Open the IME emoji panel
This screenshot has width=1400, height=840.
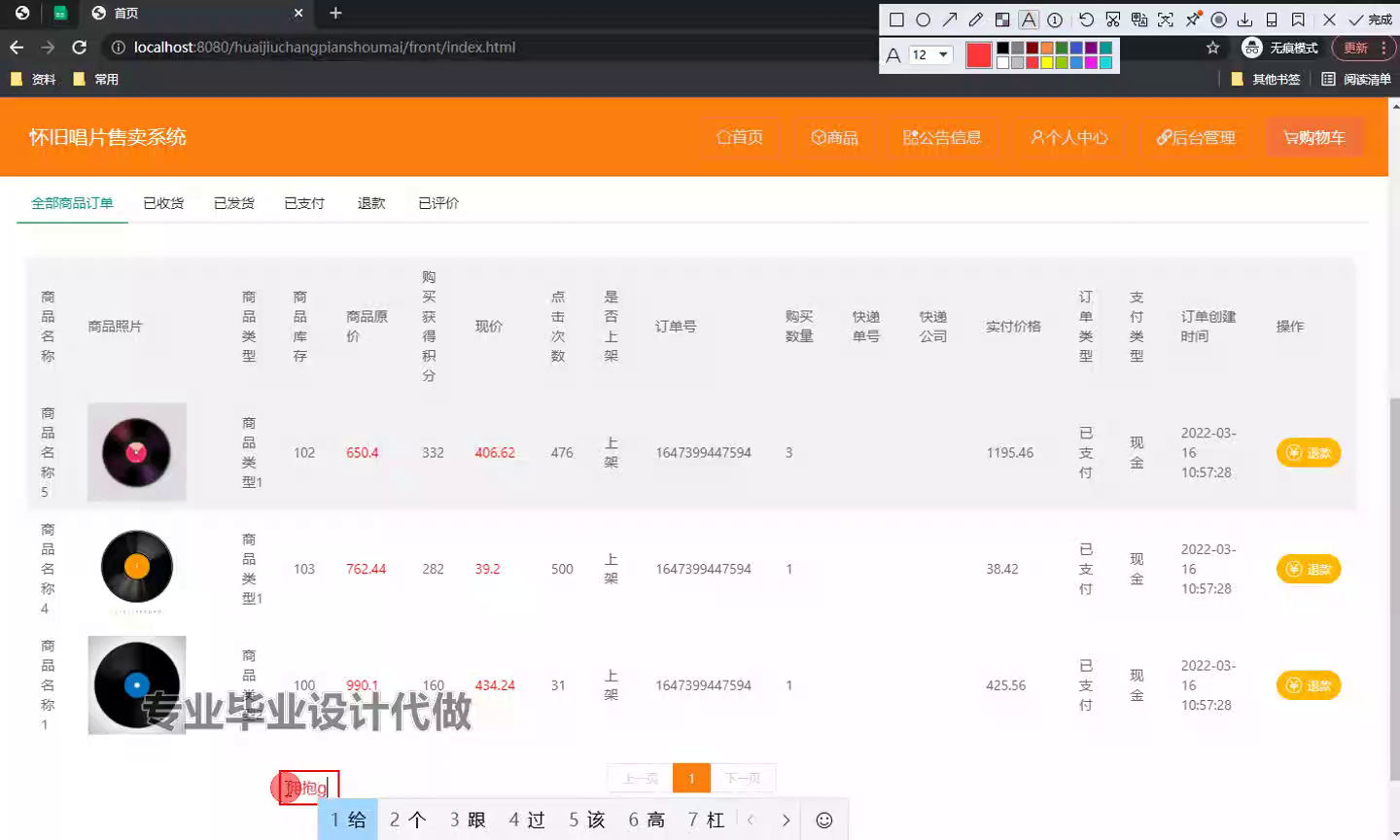point(824,821)
